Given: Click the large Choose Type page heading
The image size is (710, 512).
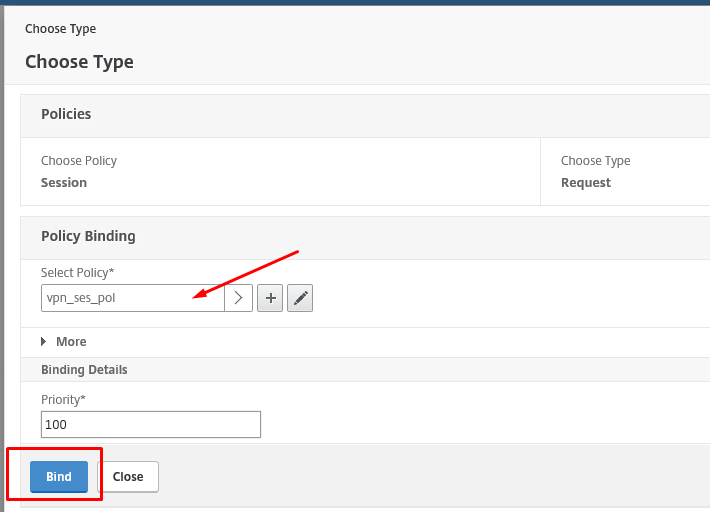Looking at the screenshot, I should pos(79,62).
